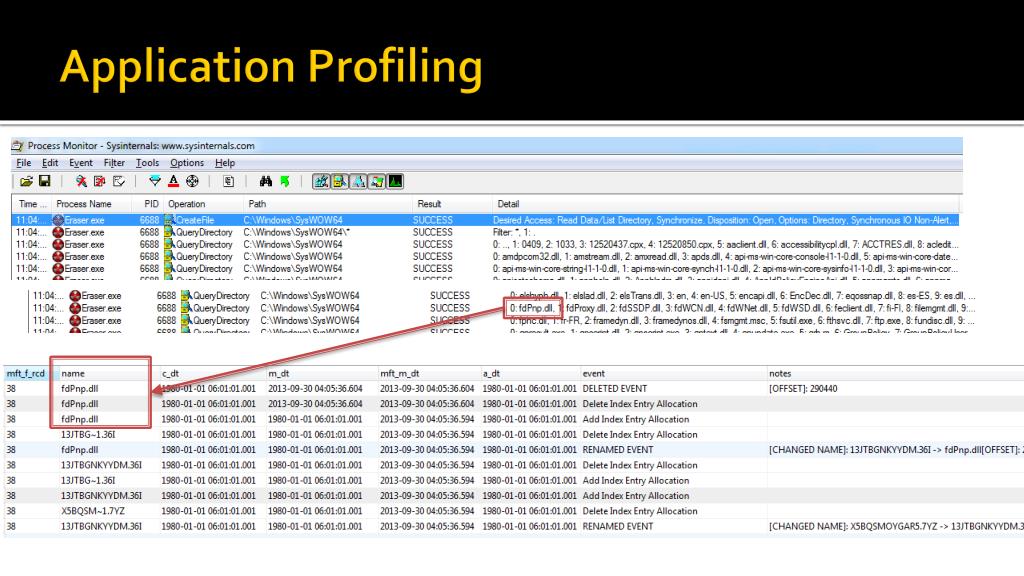The height and width of the screenshot is (576, 1024).
Task: Select the X5BQSM~1.7YZ name cell
Action: 93,511
